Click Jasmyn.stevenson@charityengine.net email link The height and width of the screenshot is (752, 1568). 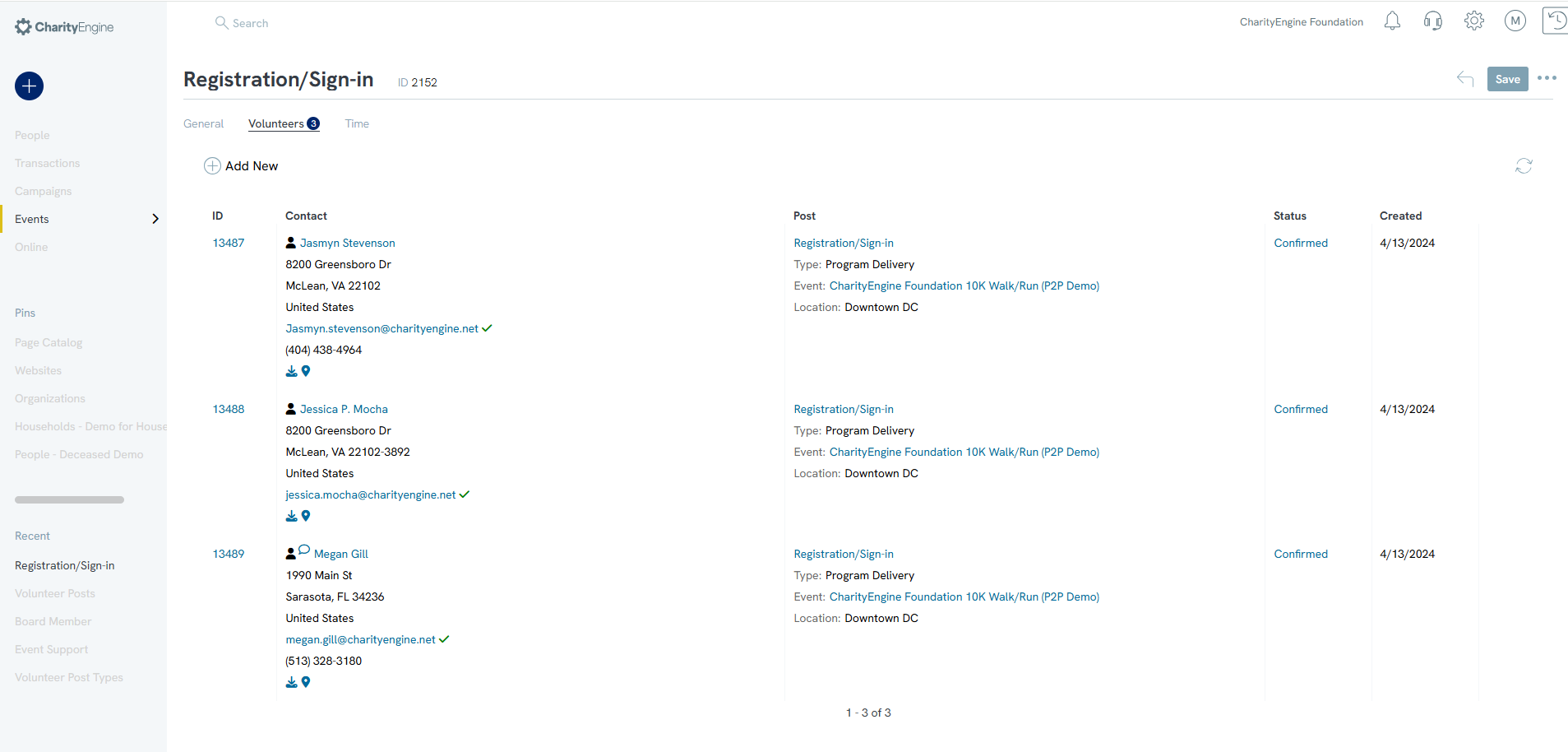[x=382, y=328]
